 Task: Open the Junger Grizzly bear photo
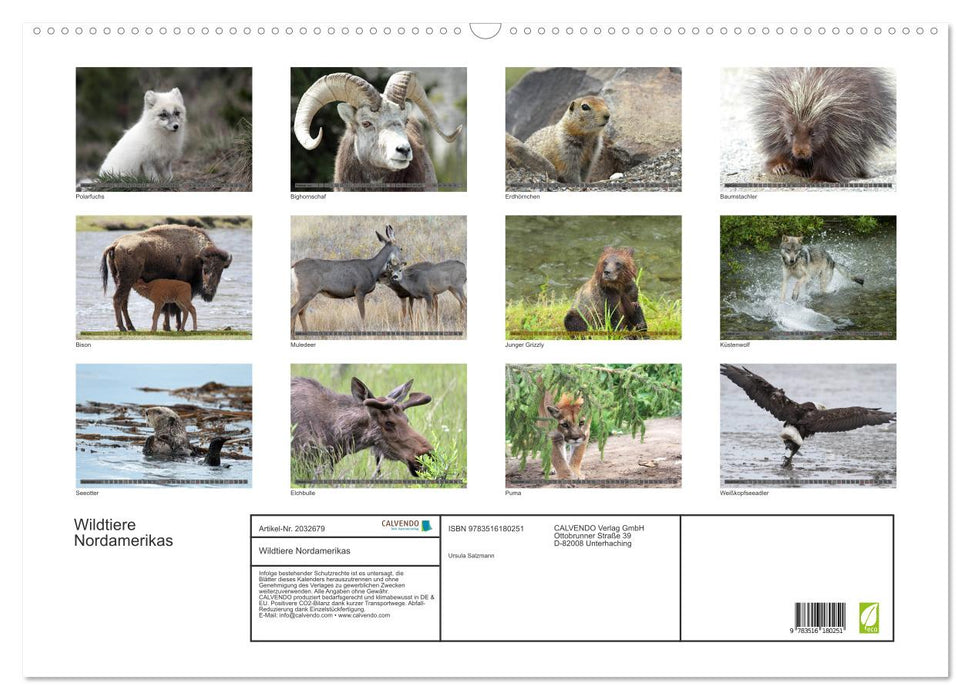[x=593, y=277]
